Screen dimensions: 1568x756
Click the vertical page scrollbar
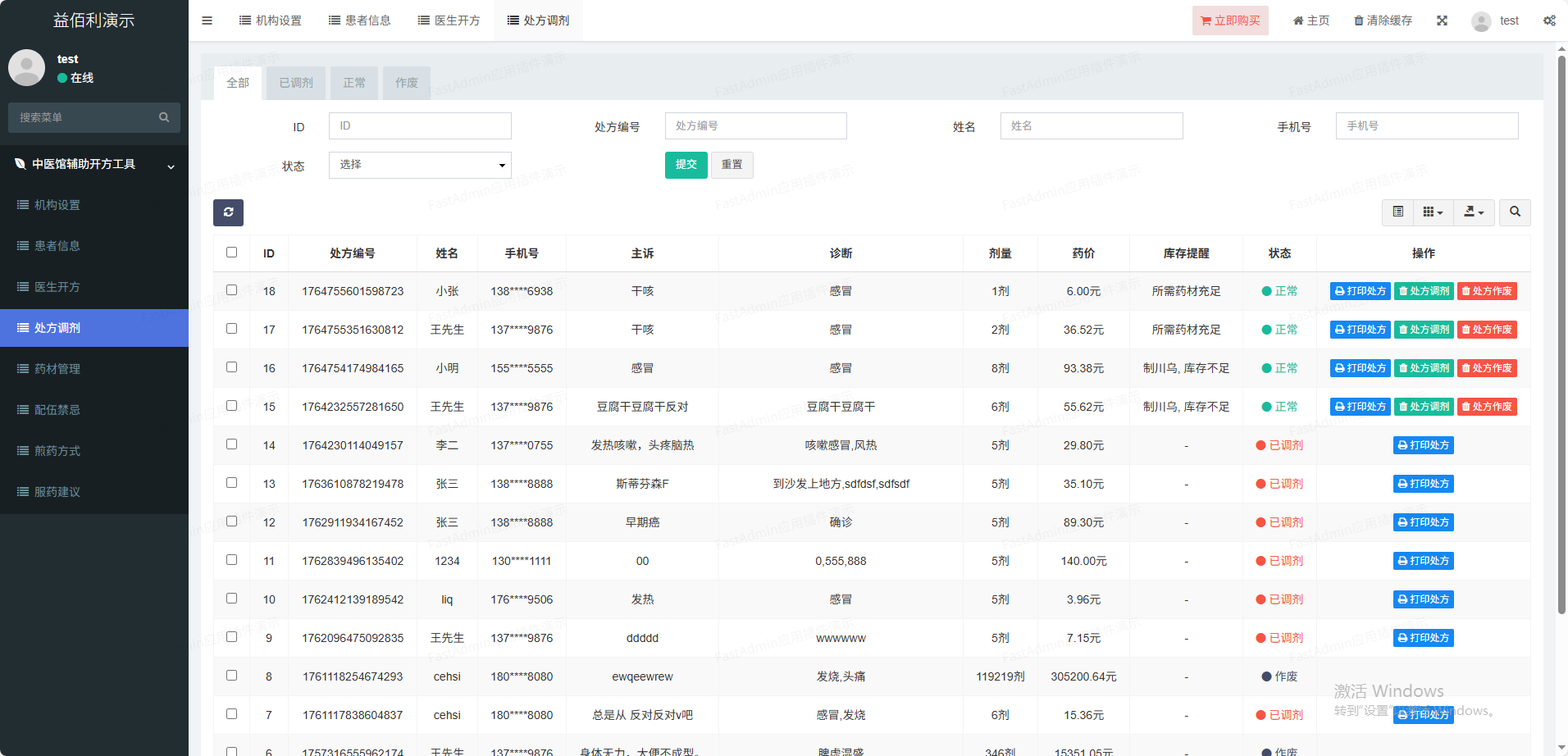click(1561, 328)
